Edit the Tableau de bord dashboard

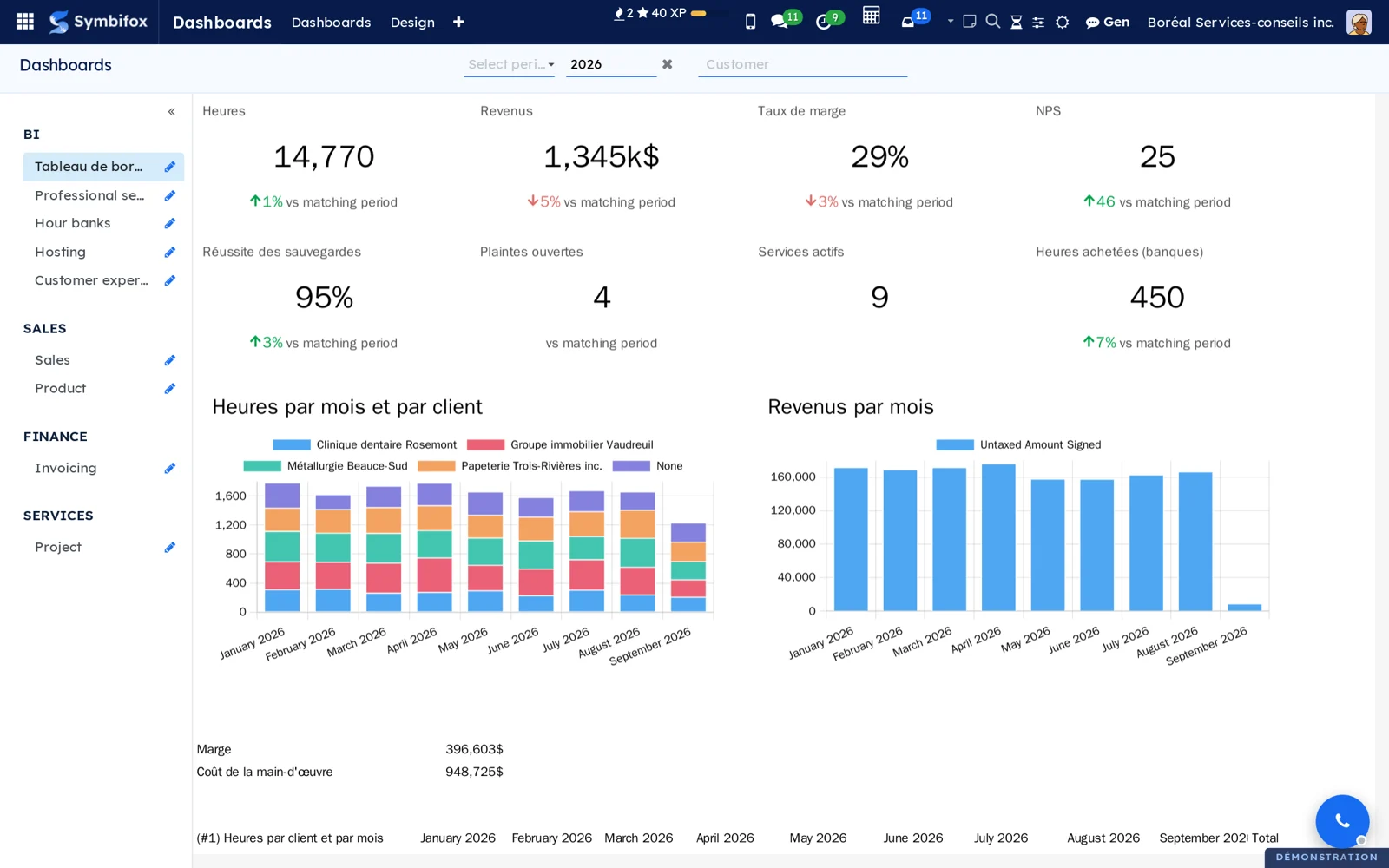pos(170,167)
